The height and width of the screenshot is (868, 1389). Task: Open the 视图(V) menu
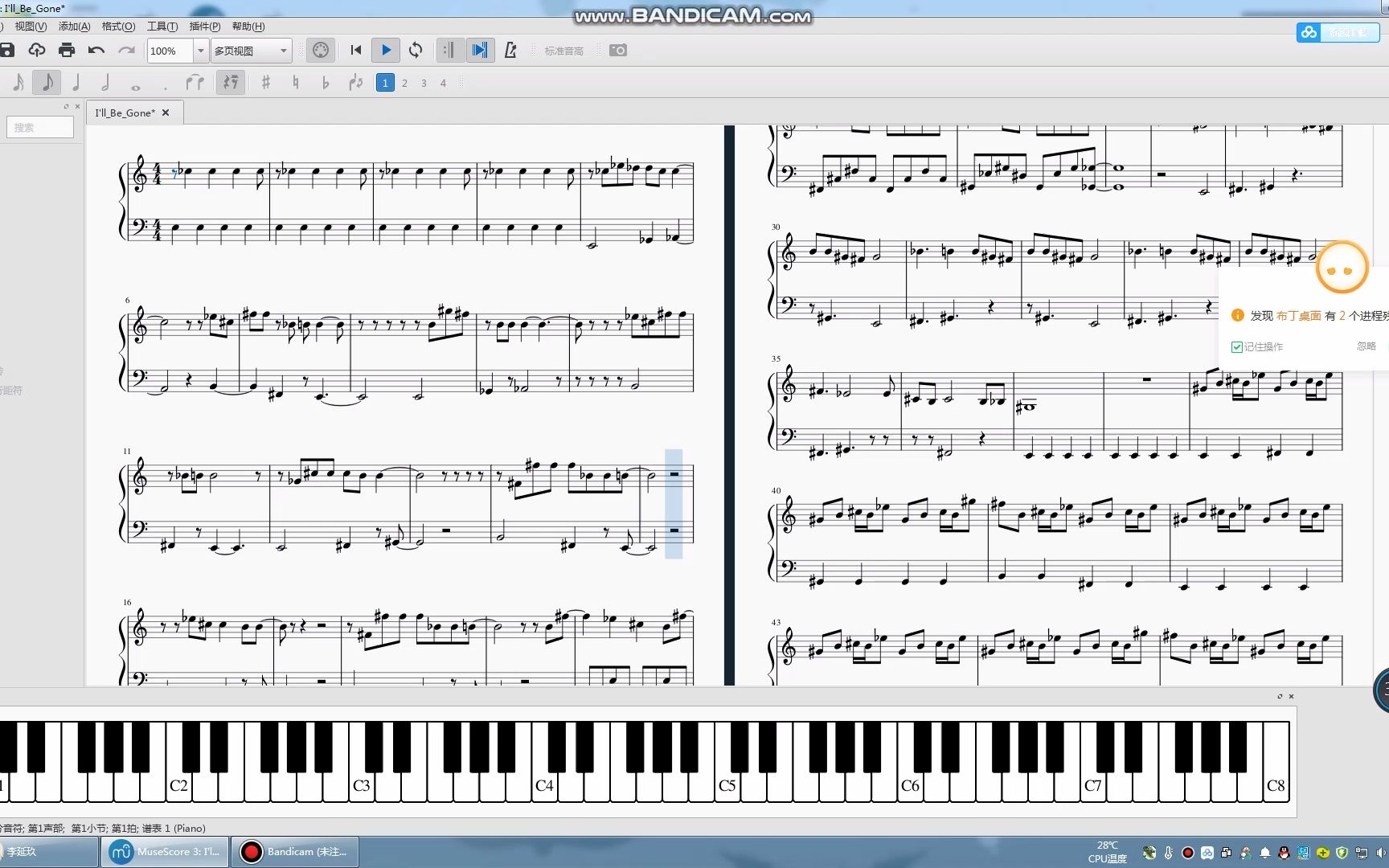coord(31,27)
